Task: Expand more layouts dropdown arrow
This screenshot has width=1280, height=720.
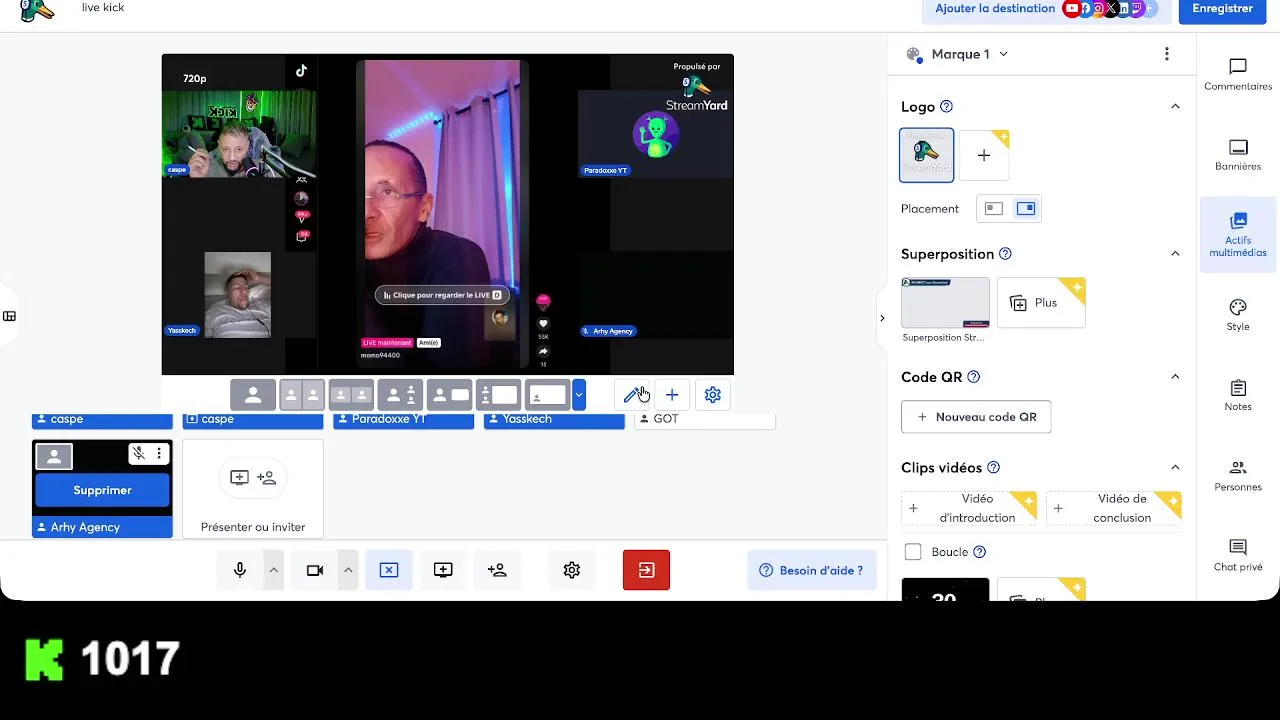Action: (578, 395)
